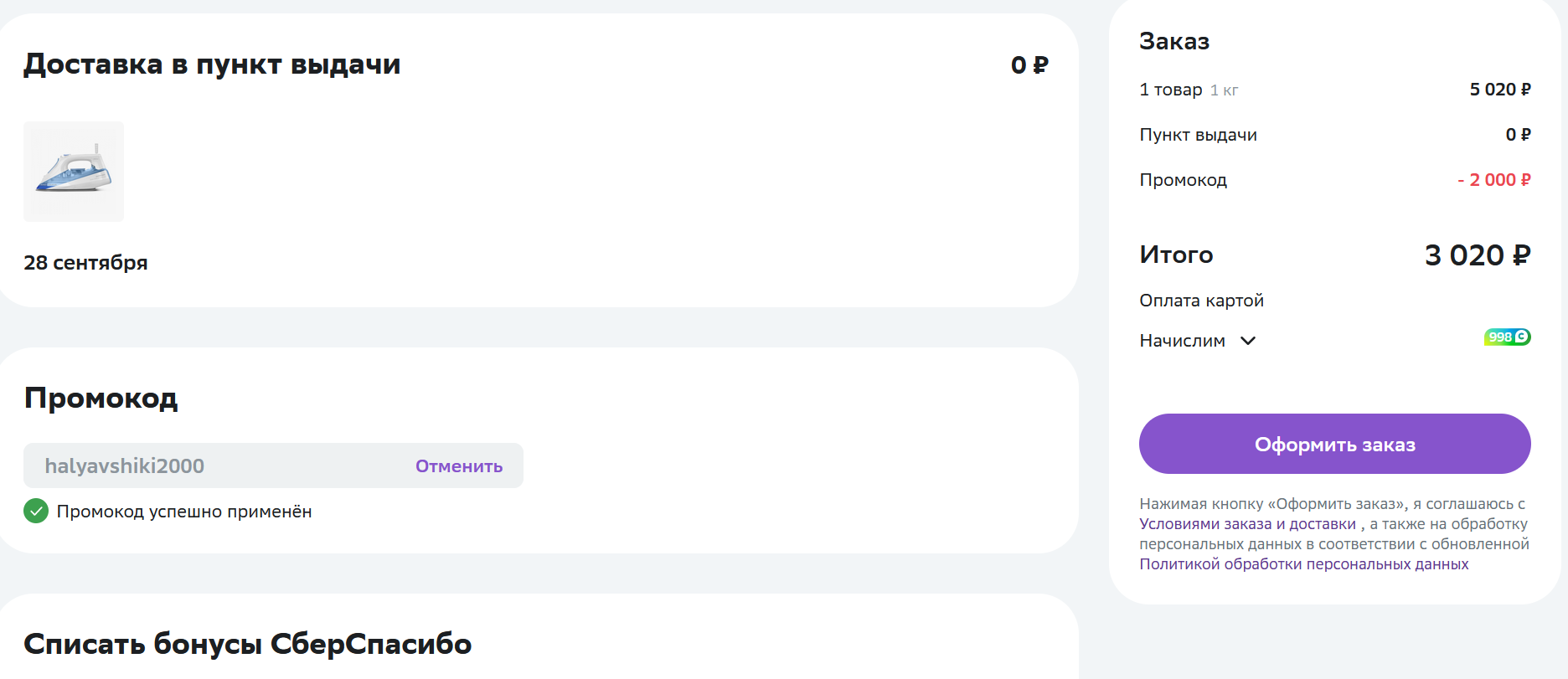
Task: Click the halyavshiki2000 promo code field
Action: coord(273,466)
